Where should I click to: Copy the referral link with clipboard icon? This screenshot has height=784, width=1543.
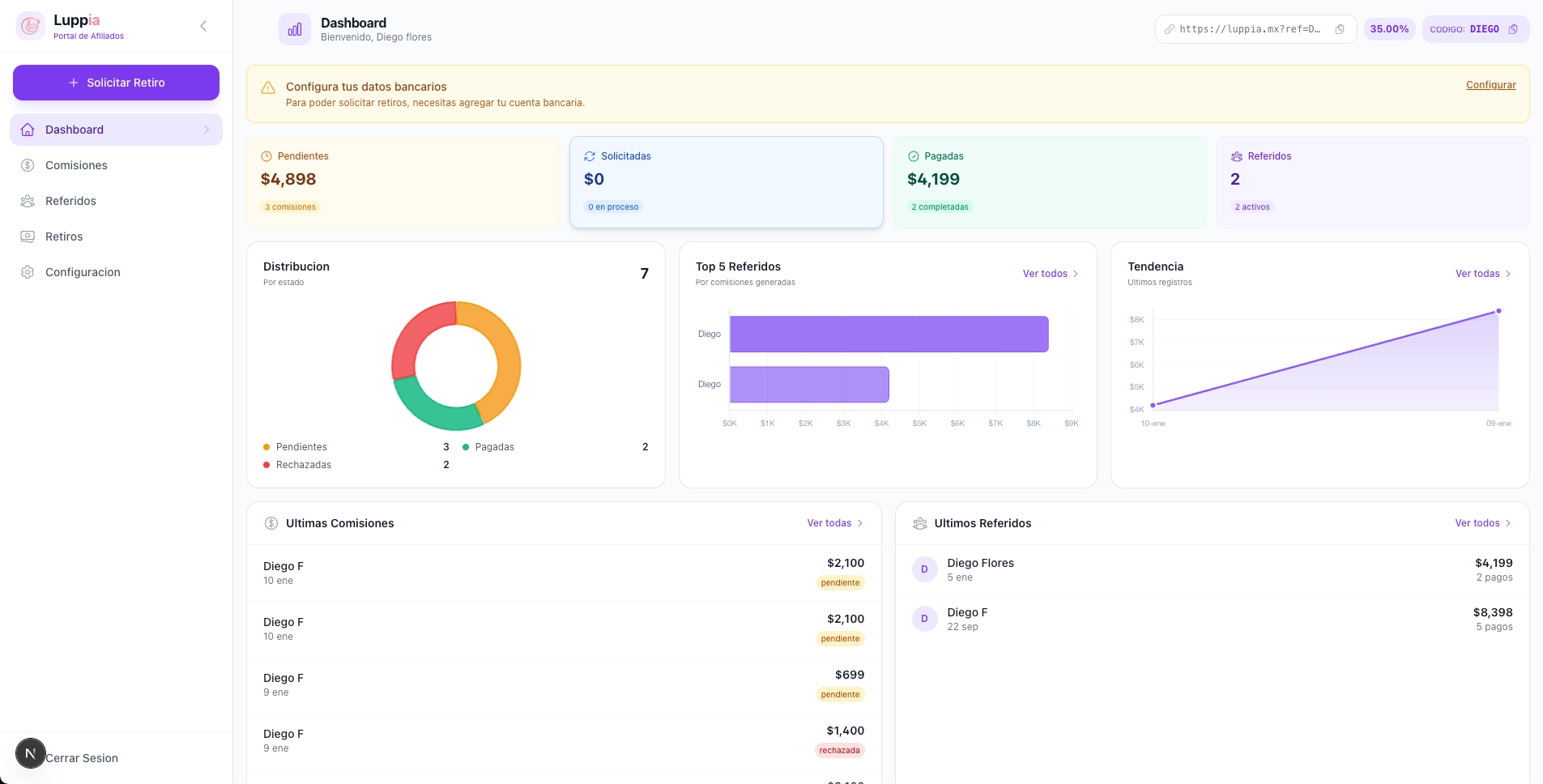(x=1340, y=29)
